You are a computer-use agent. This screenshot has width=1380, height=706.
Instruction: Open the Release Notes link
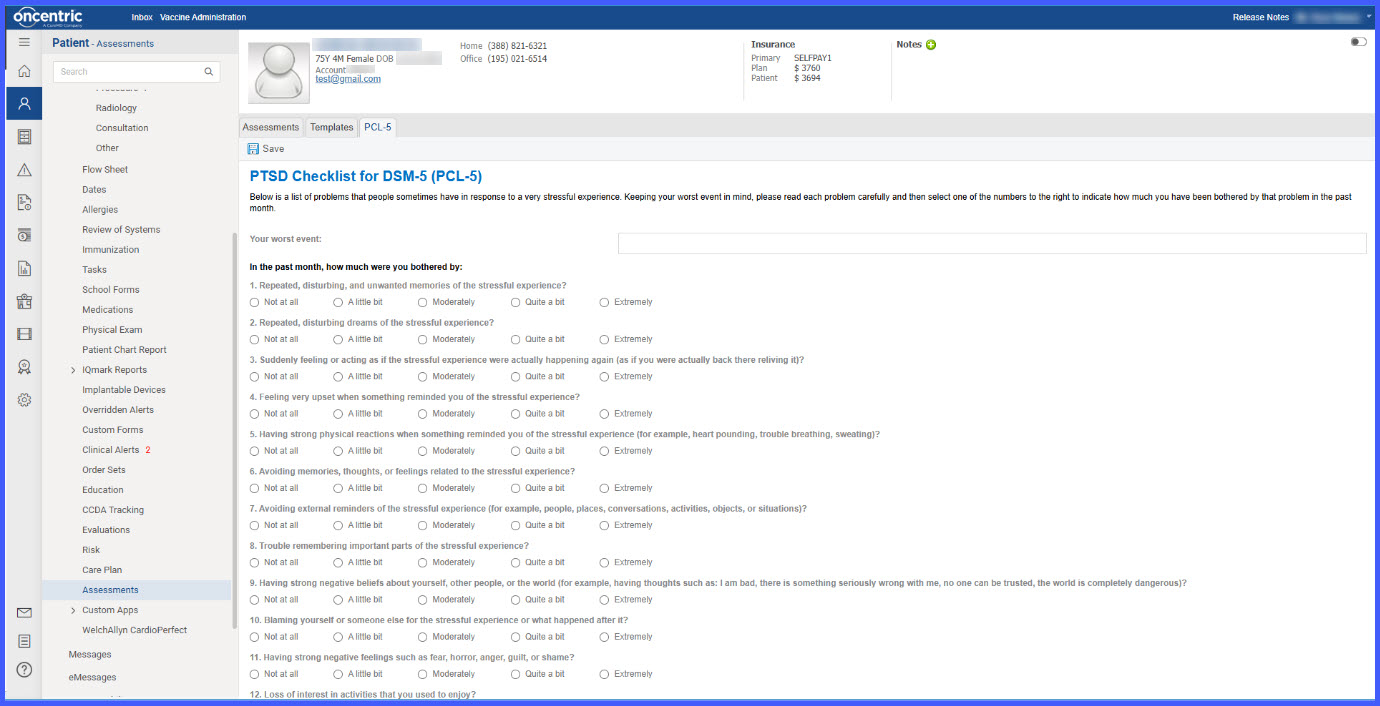pyautogui.click(x=1260, y=17)
